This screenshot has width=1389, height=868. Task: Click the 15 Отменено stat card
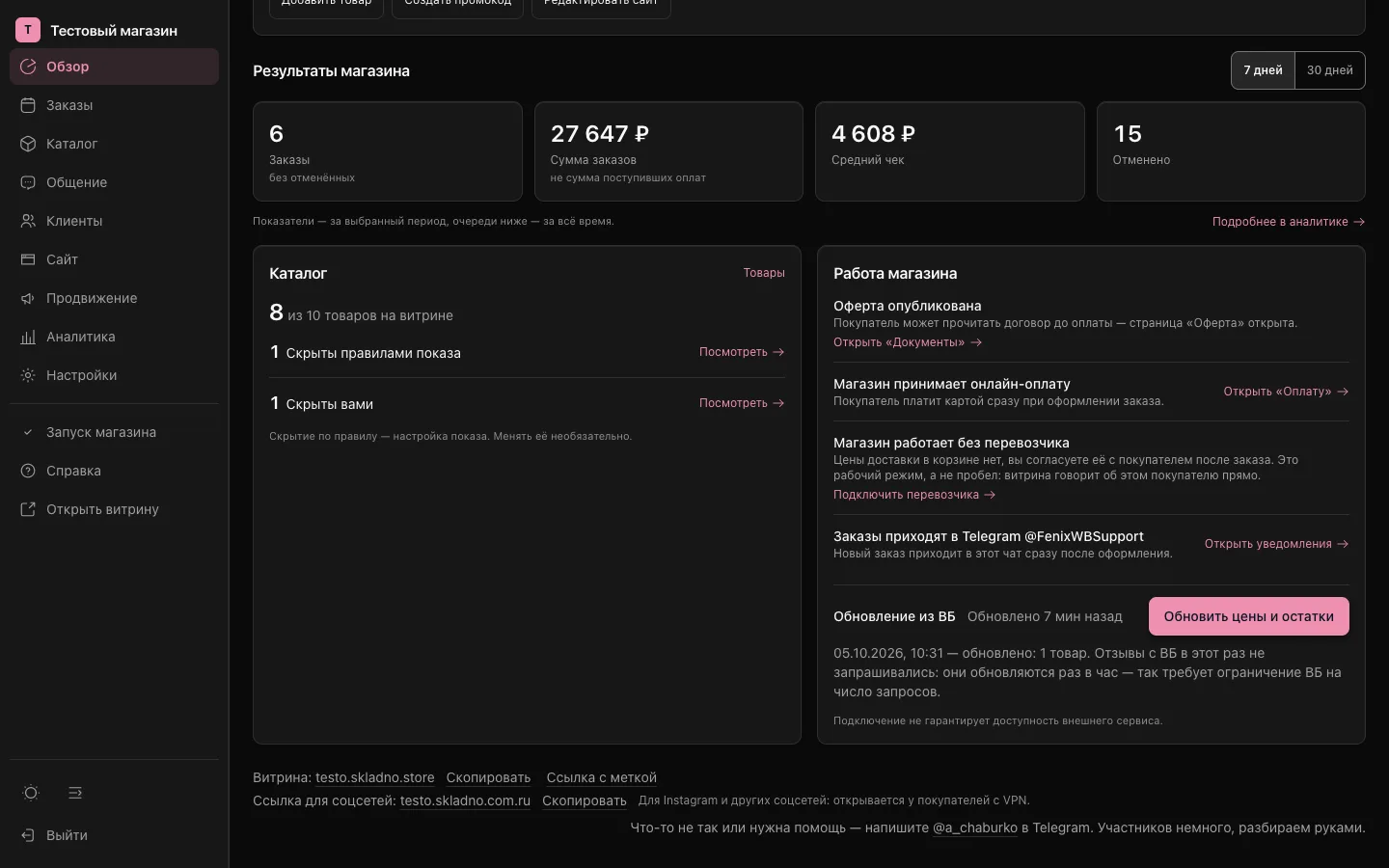1231,151
